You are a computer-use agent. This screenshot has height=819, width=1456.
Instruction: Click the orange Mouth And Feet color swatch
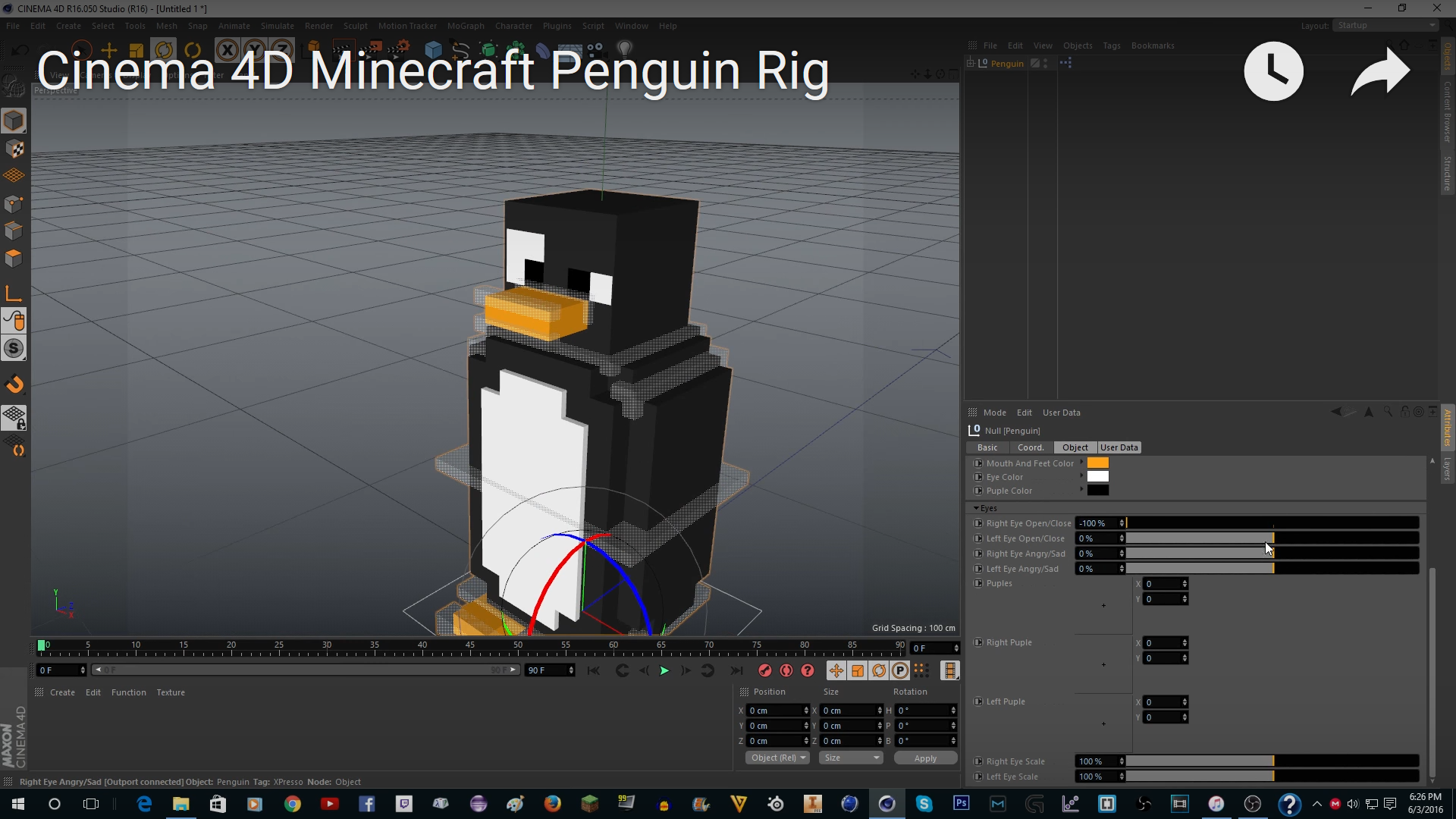(x=1097, y=463)
